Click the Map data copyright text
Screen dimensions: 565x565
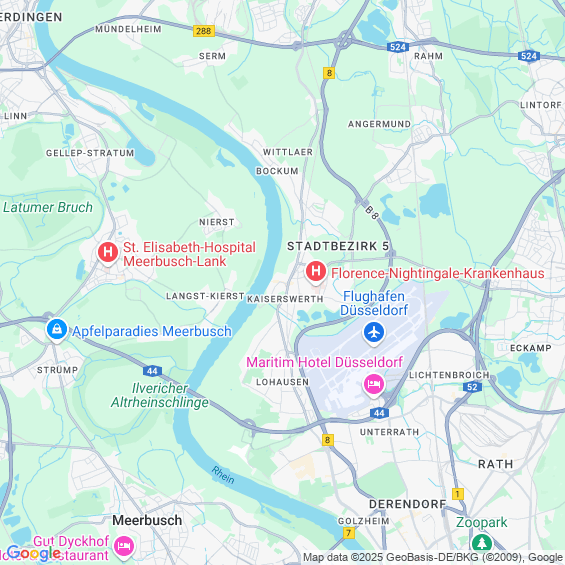pos(433,557)
